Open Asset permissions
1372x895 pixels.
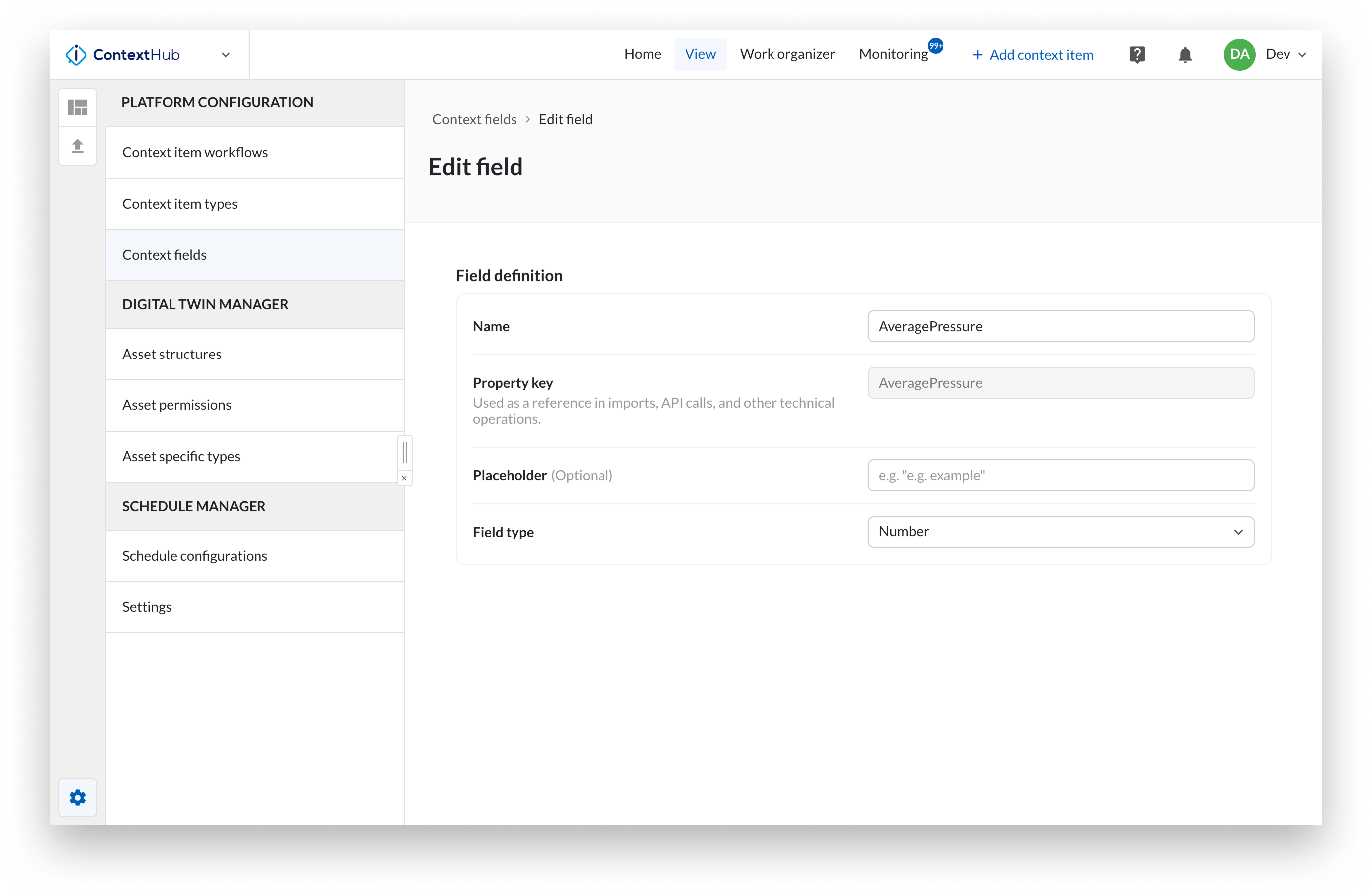[x=255, y=405]
